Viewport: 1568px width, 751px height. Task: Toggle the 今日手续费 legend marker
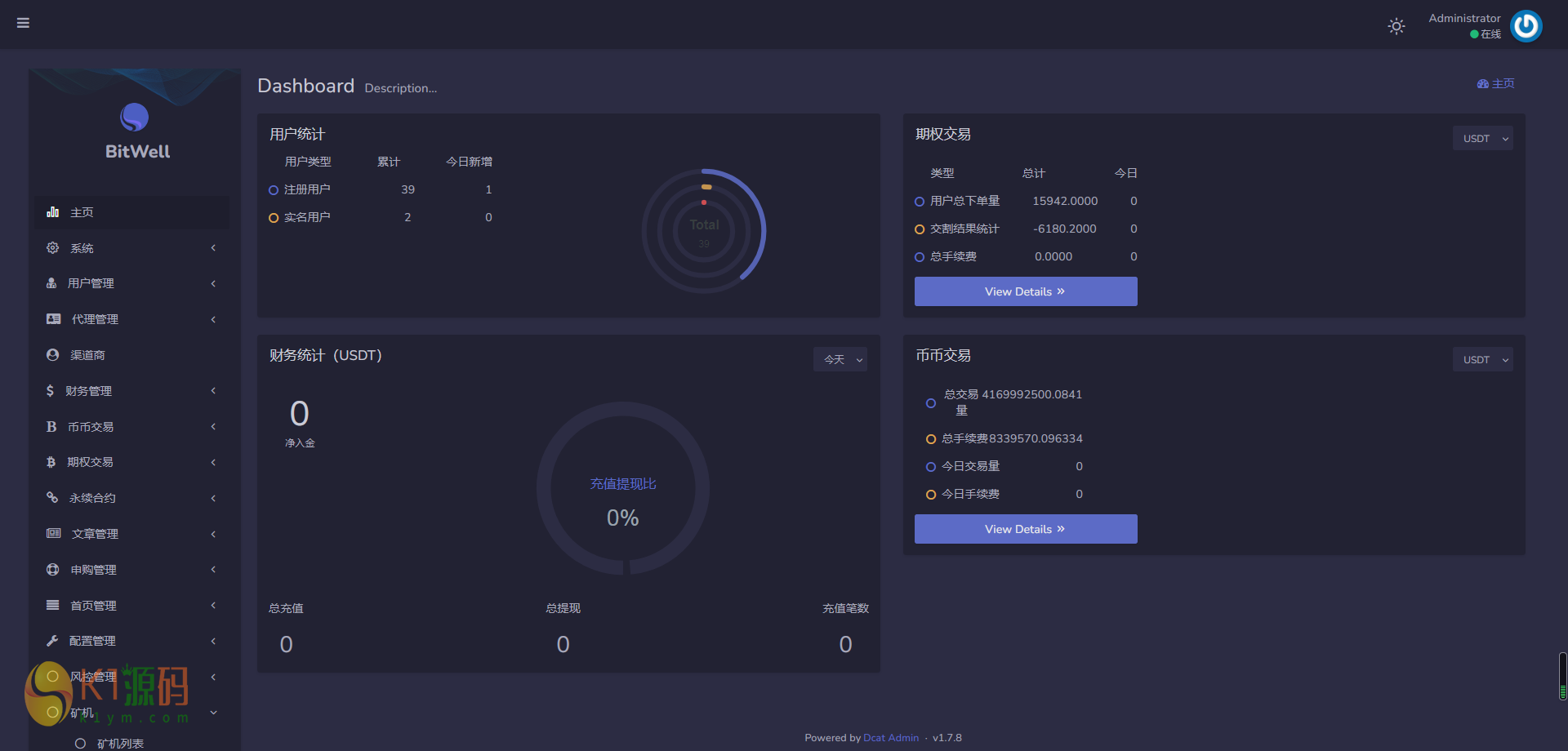coord(931,495)
